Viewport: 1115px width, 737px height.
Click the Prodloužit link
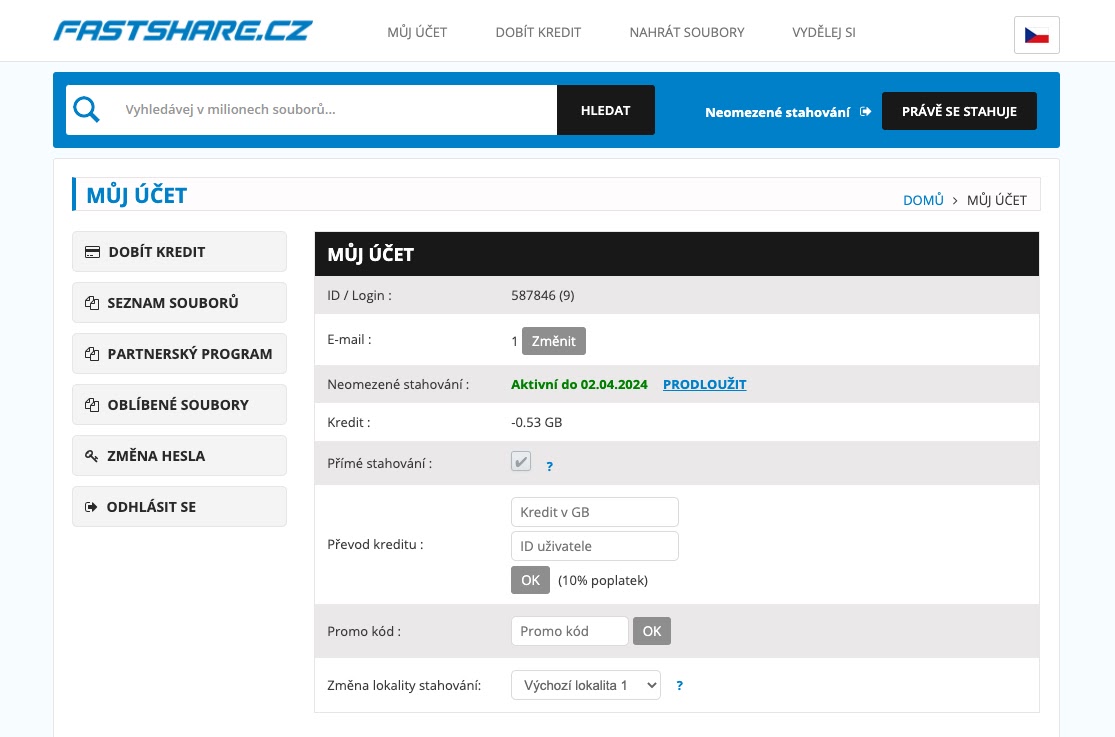(x=704, y=384)
